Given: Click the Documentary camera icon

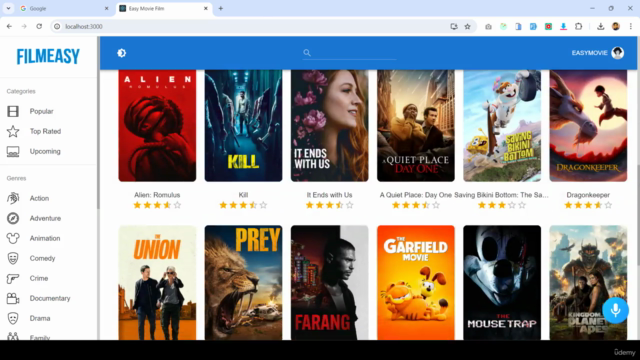Looking at the screenshot, I should coord(13,298).
